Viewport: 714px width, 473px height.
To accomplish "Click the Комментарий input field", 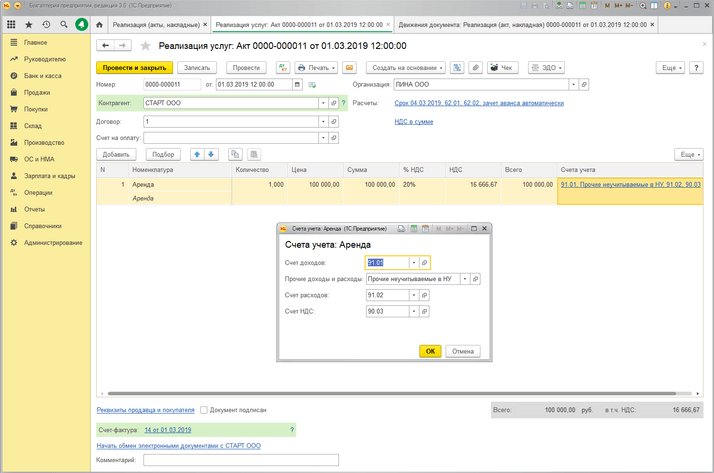I will (240, 460).
